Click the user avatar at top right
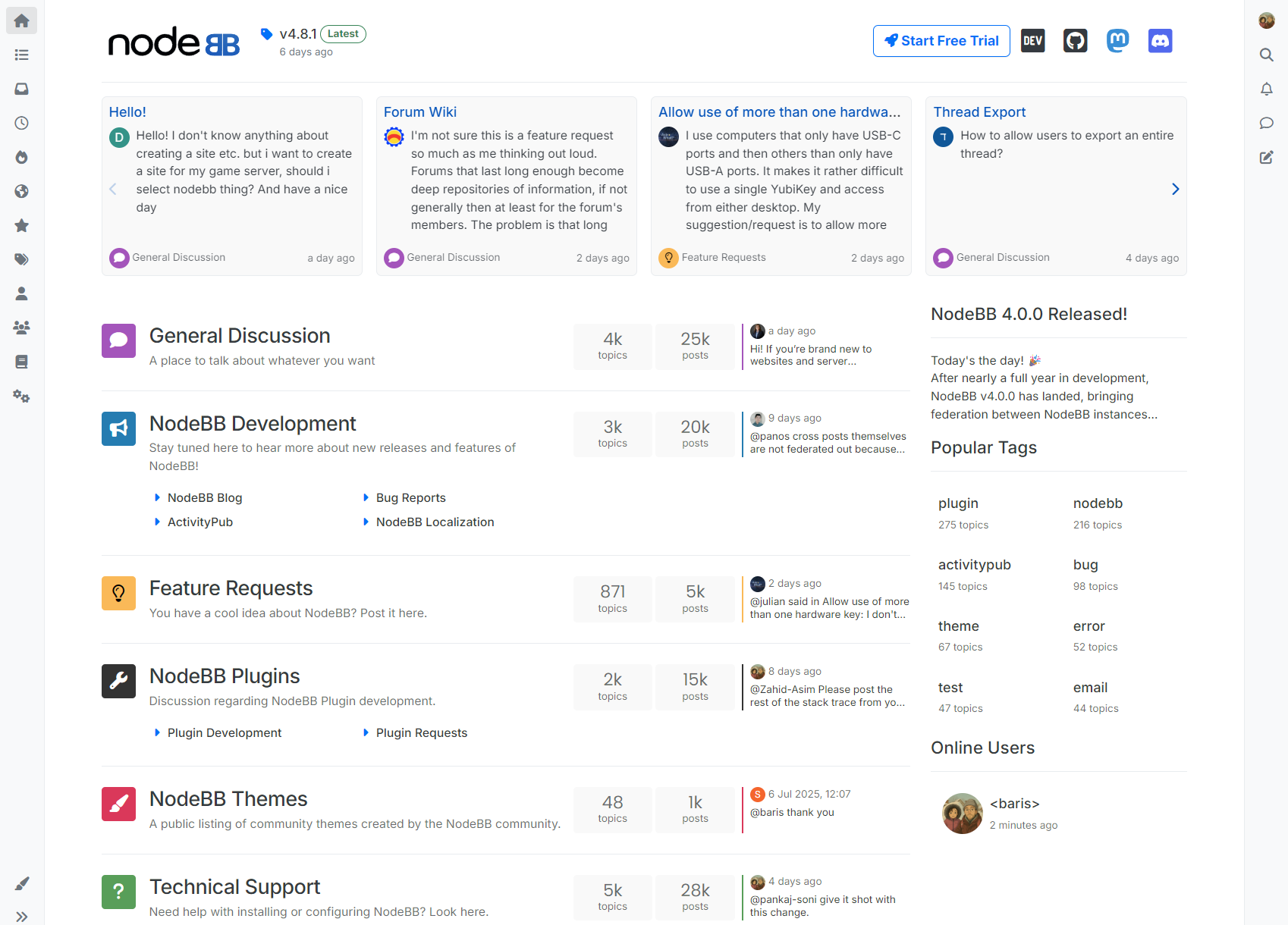 point(1266,20)
